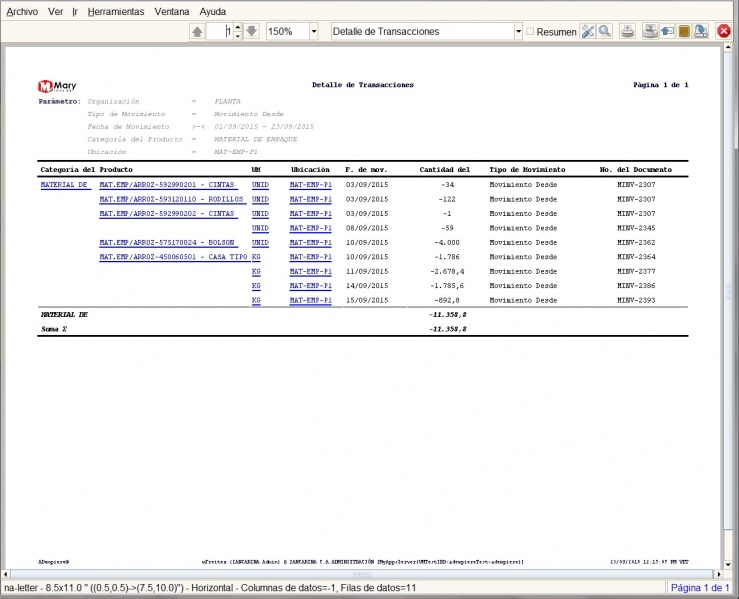Click MAT-EMP-P1 link in MINV-2345 row
Screen dimensions: 739x599
(311, 228)
